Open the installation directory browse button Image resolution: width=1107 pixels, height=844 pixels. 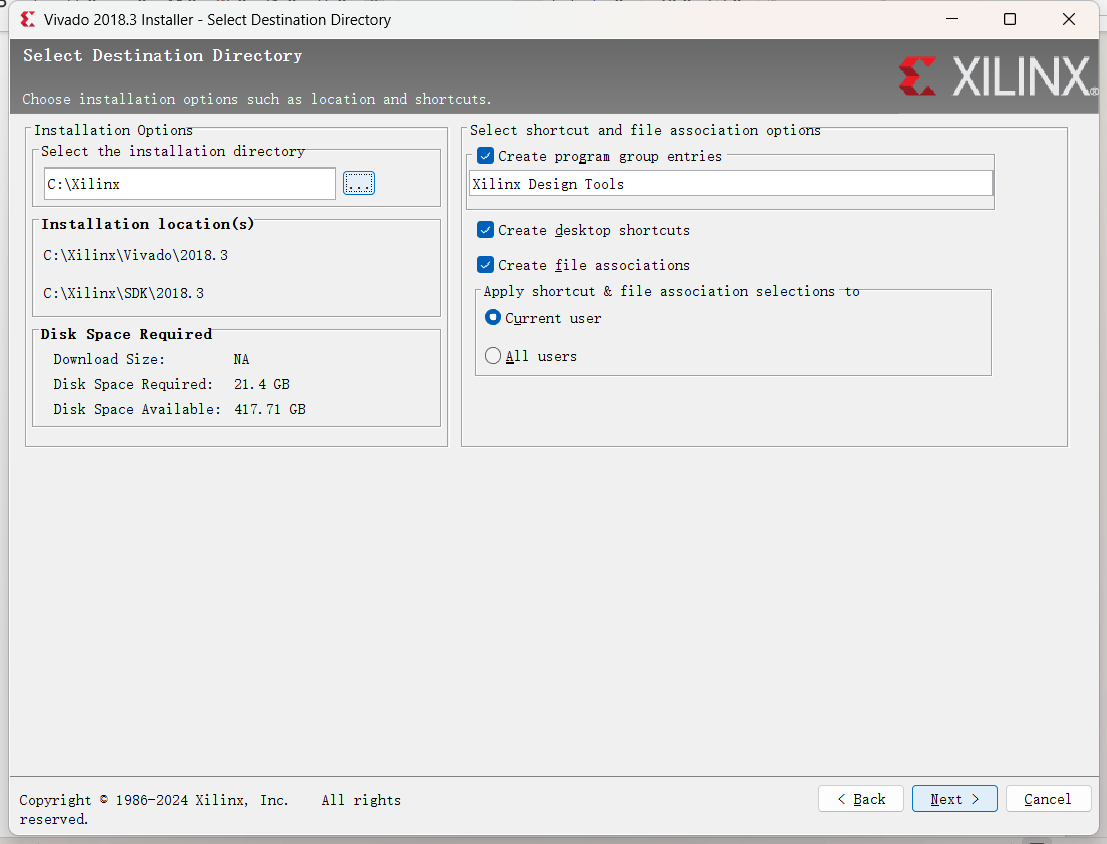pyautogui.click(x=359, y=184)
